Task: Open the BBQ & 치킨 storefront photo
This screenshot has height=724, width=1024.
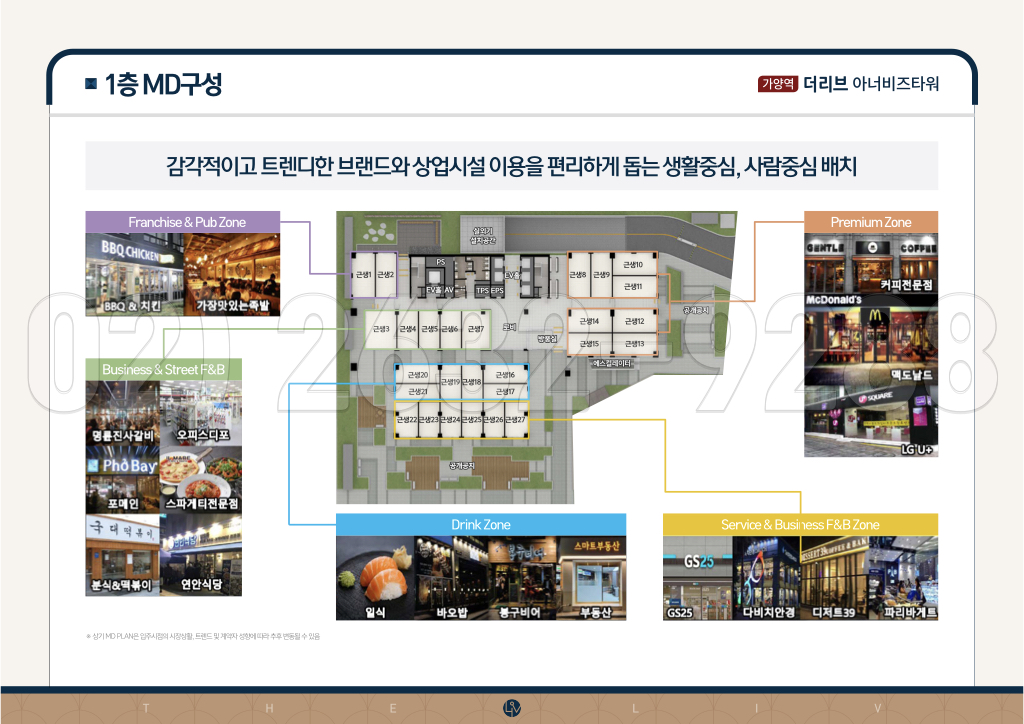Action: 135,275
